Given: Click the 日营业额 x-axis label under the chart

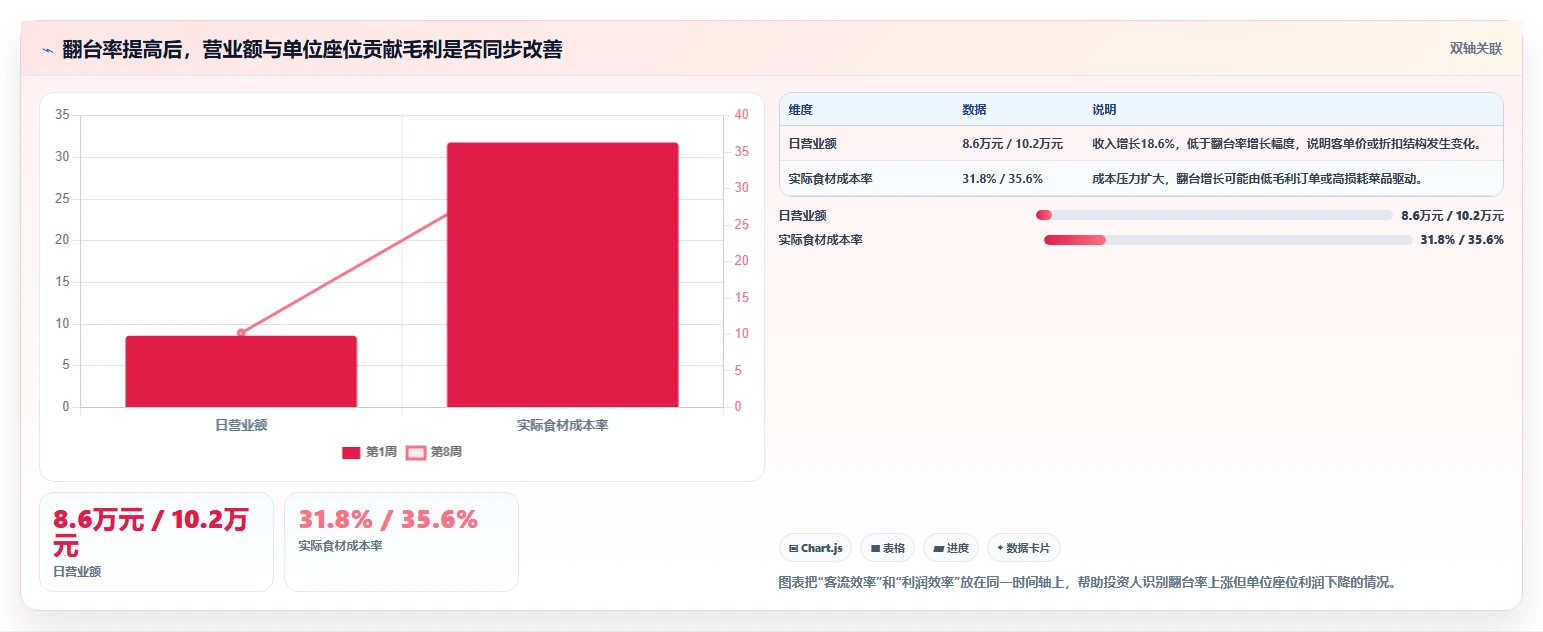Looking at the screenshot, I should point(241,425).
